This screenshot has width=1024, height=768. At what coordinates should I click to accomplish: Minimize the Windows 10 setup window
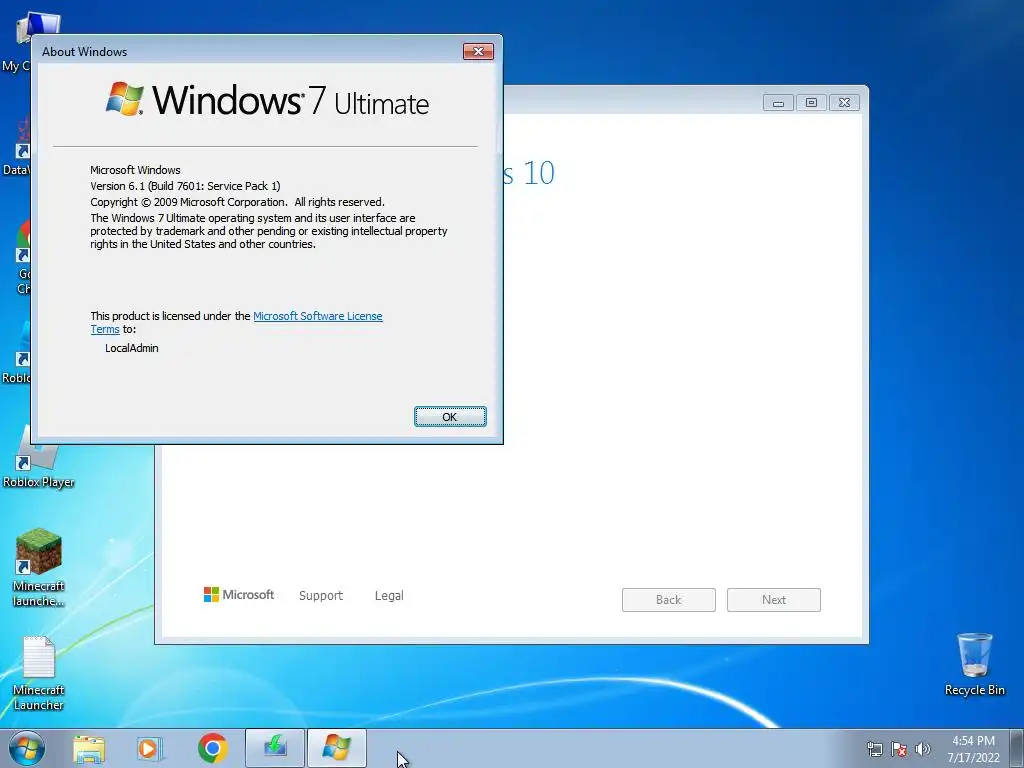pos(778,103)
